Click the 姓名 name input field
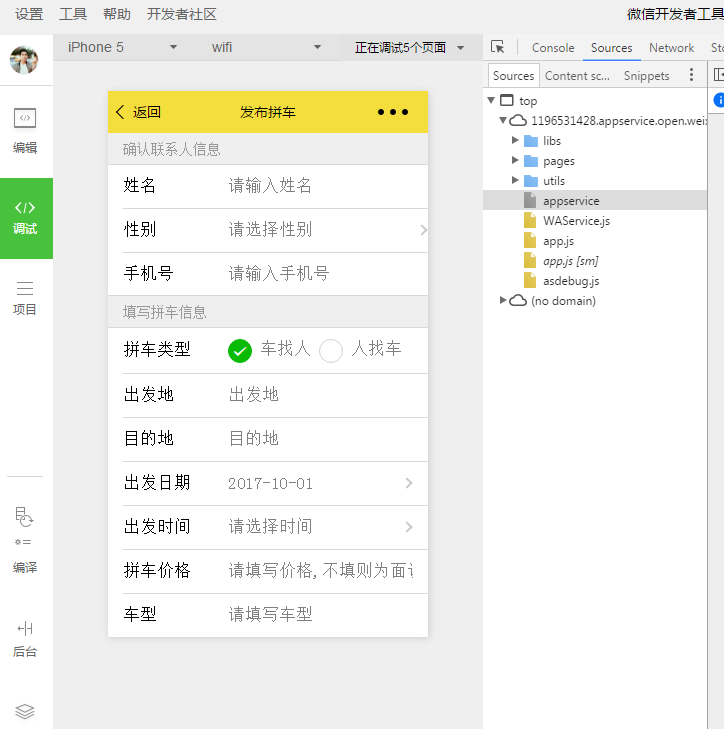Viewport: 724px width, 729px height. (x=320, y=186)
